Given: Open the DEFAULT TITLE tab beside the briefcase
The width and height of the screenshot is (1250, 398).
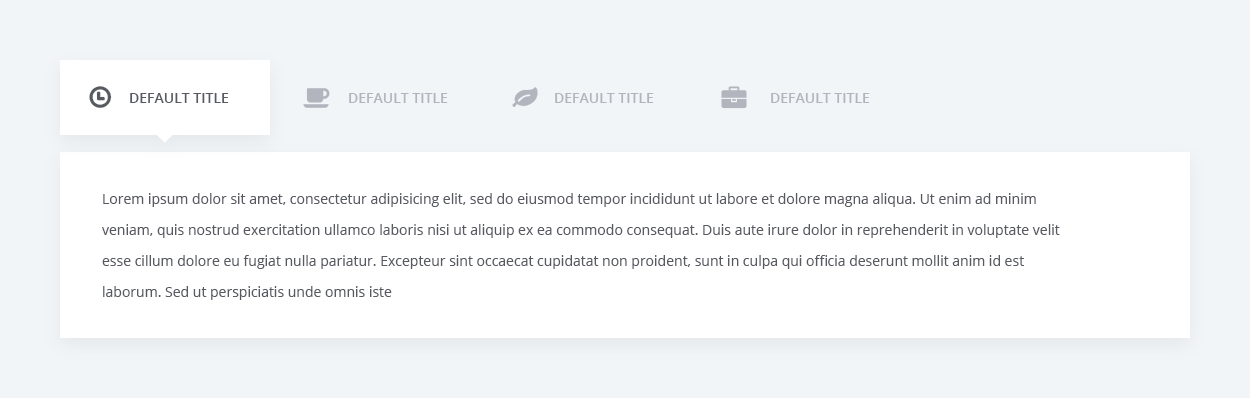Looking at the screenshot, I should coord(820,98).
